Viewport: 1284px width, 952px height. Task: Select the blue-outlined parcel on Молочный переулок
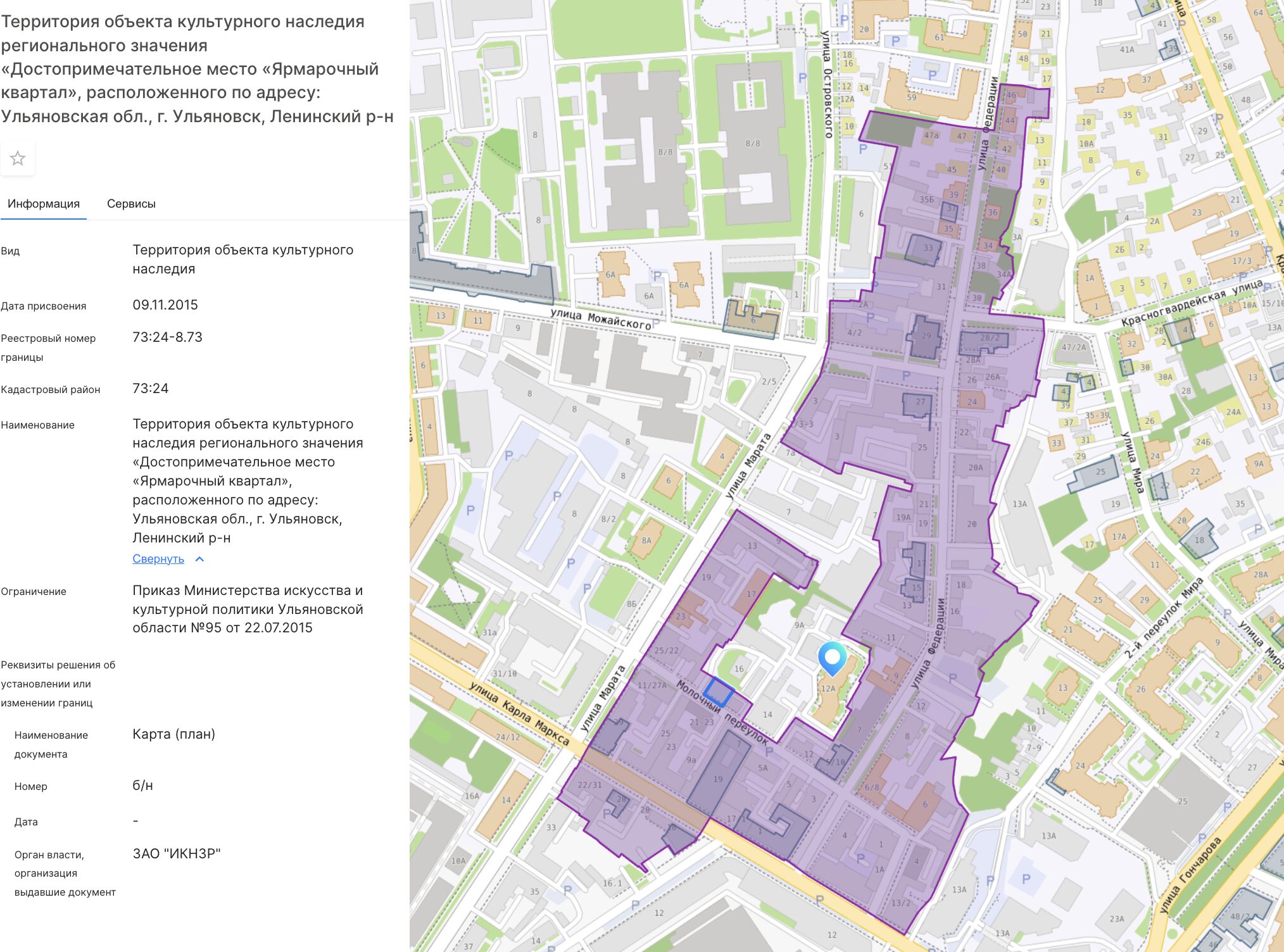click(x=720, y=691)
